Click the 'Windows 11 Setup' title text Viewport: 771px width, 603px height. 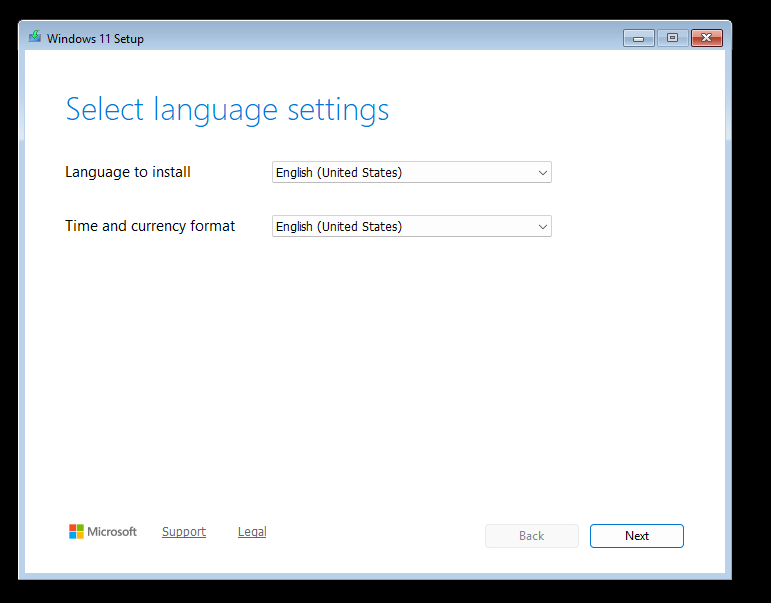tap(95, 39)
